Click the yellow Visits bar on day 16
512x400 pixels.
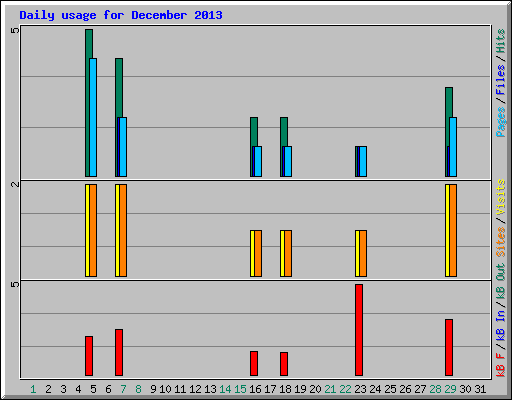coord(252,253)
